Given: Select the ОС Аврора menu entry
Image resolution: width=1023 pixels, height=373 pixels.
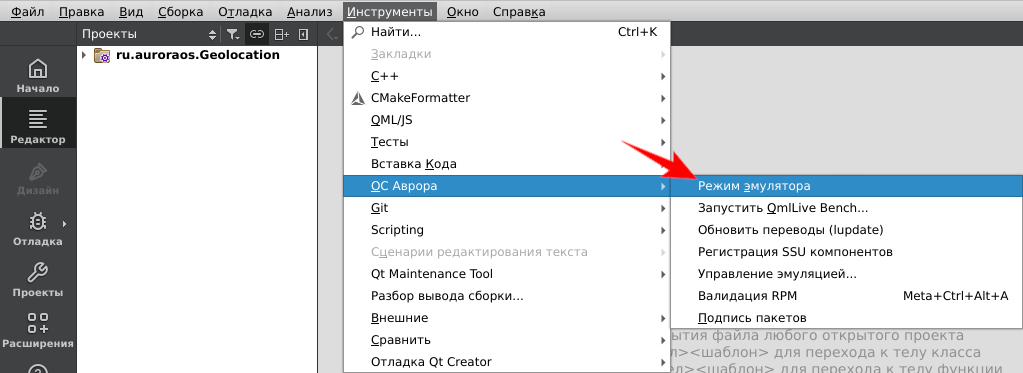Looking at the screenshot, I should (x=507, y=186).
